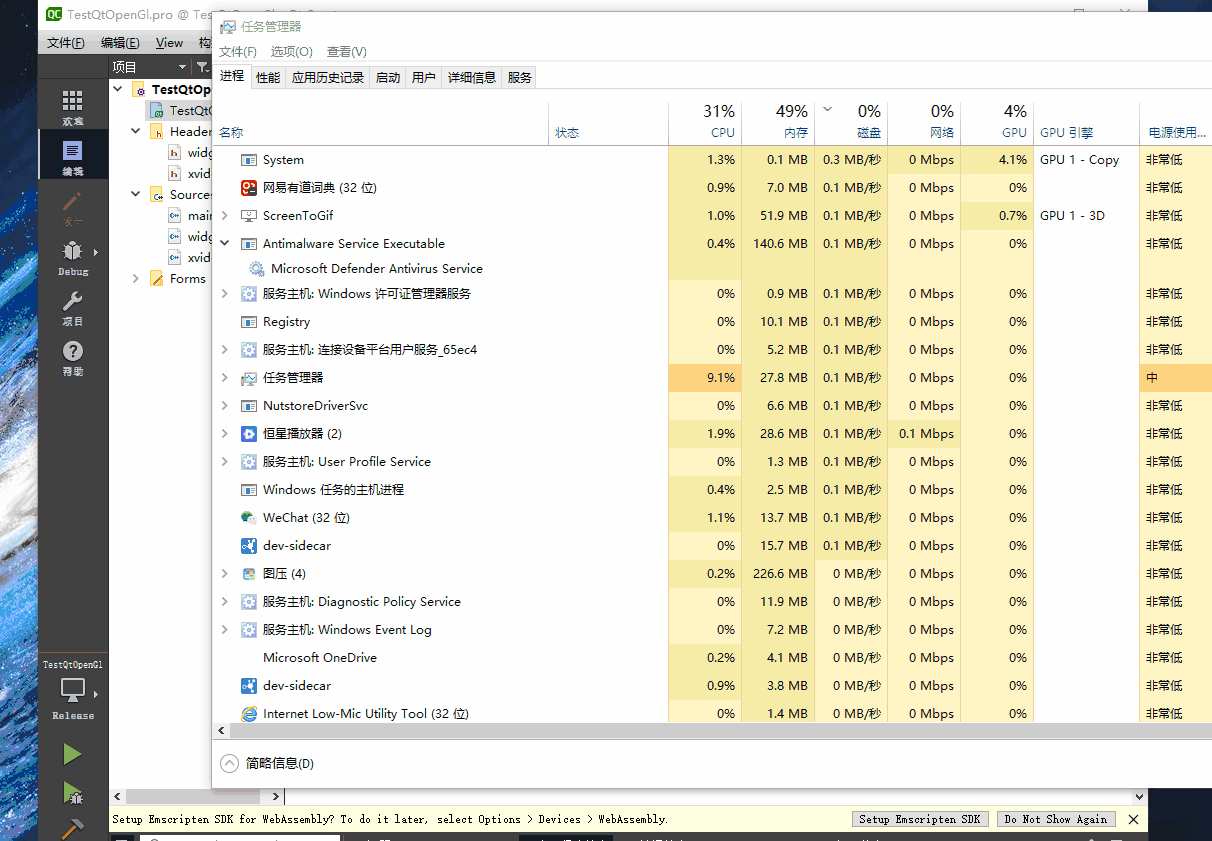Click the 任务管理器 process icon
The height and width of the screenshot is (841, 1212).
tap(249, 378)
